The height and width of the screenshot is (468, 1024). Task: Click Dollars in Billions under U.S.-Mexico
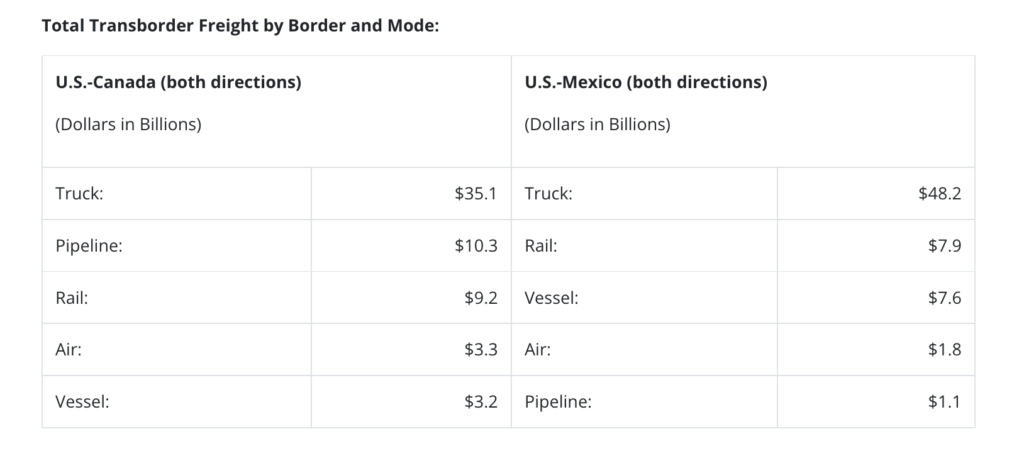click(x=597, y=125)
